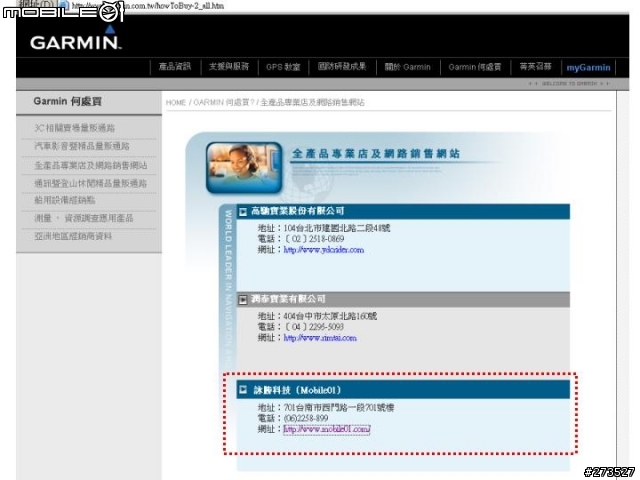Select 3C相關賣場量販通路 in the sidebar
Screen dimensions: 640x480
74,128
